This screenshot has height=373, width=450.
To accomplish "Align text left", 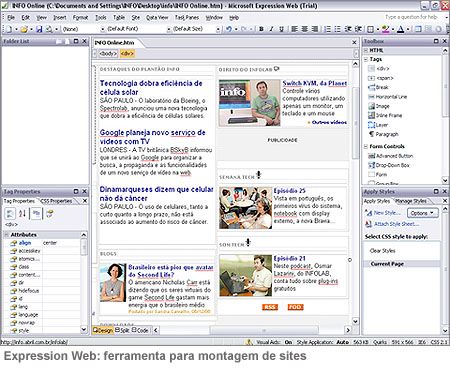I will click(294, 29).
